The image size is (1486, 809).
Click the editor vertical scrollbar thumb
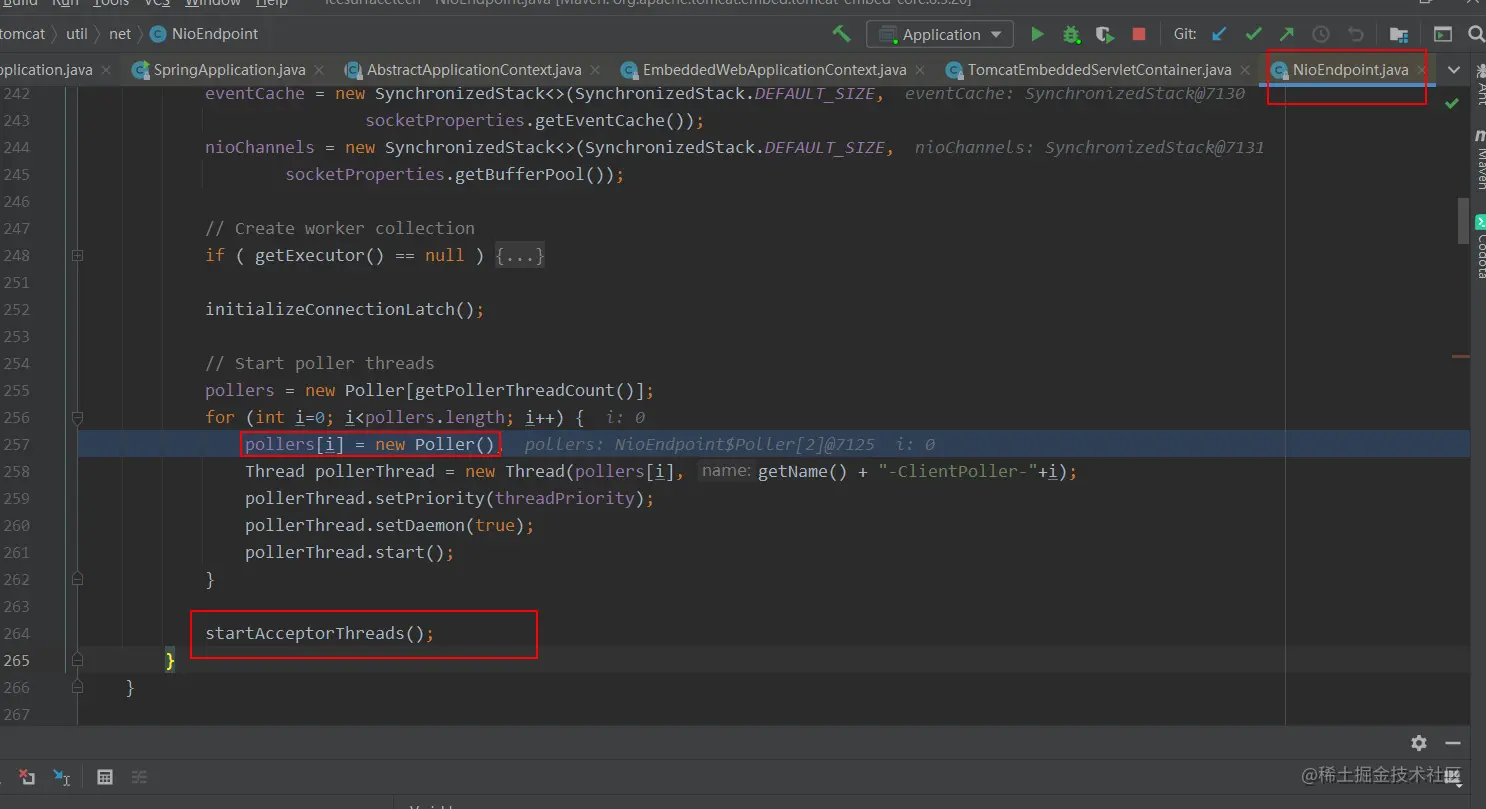click(x=1463, y=221)
